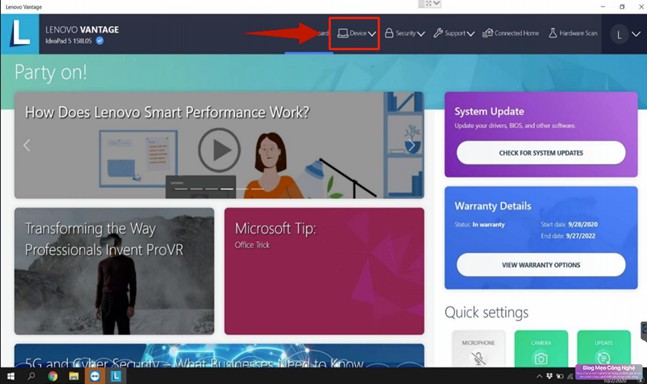Click the Lenovo Vantage L logo
Image resolution: width=647 pixels, height=384 pixels.
coord(20,34)
